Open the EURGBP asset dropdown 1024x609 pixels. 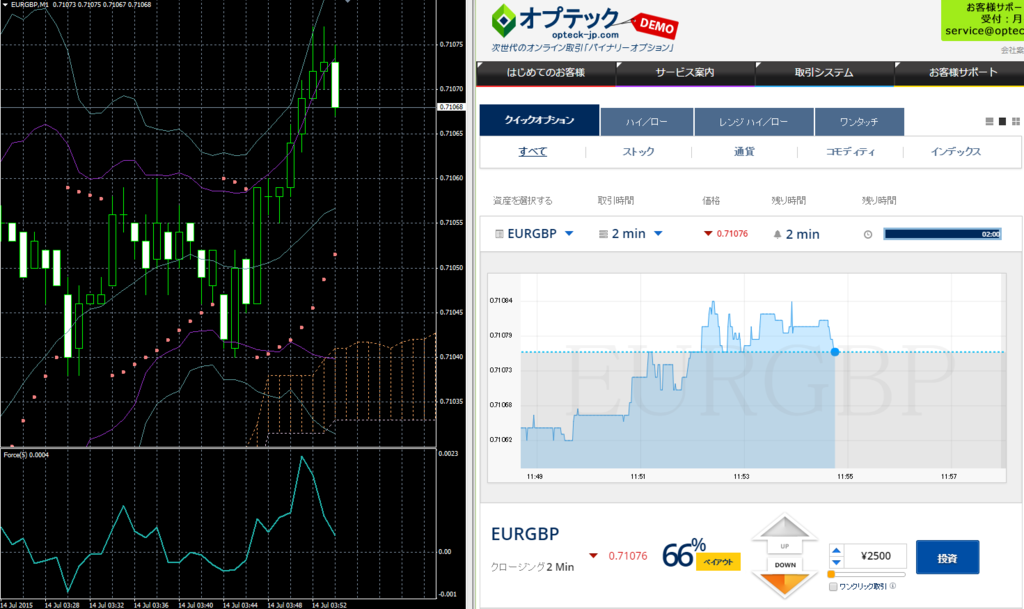569,234
